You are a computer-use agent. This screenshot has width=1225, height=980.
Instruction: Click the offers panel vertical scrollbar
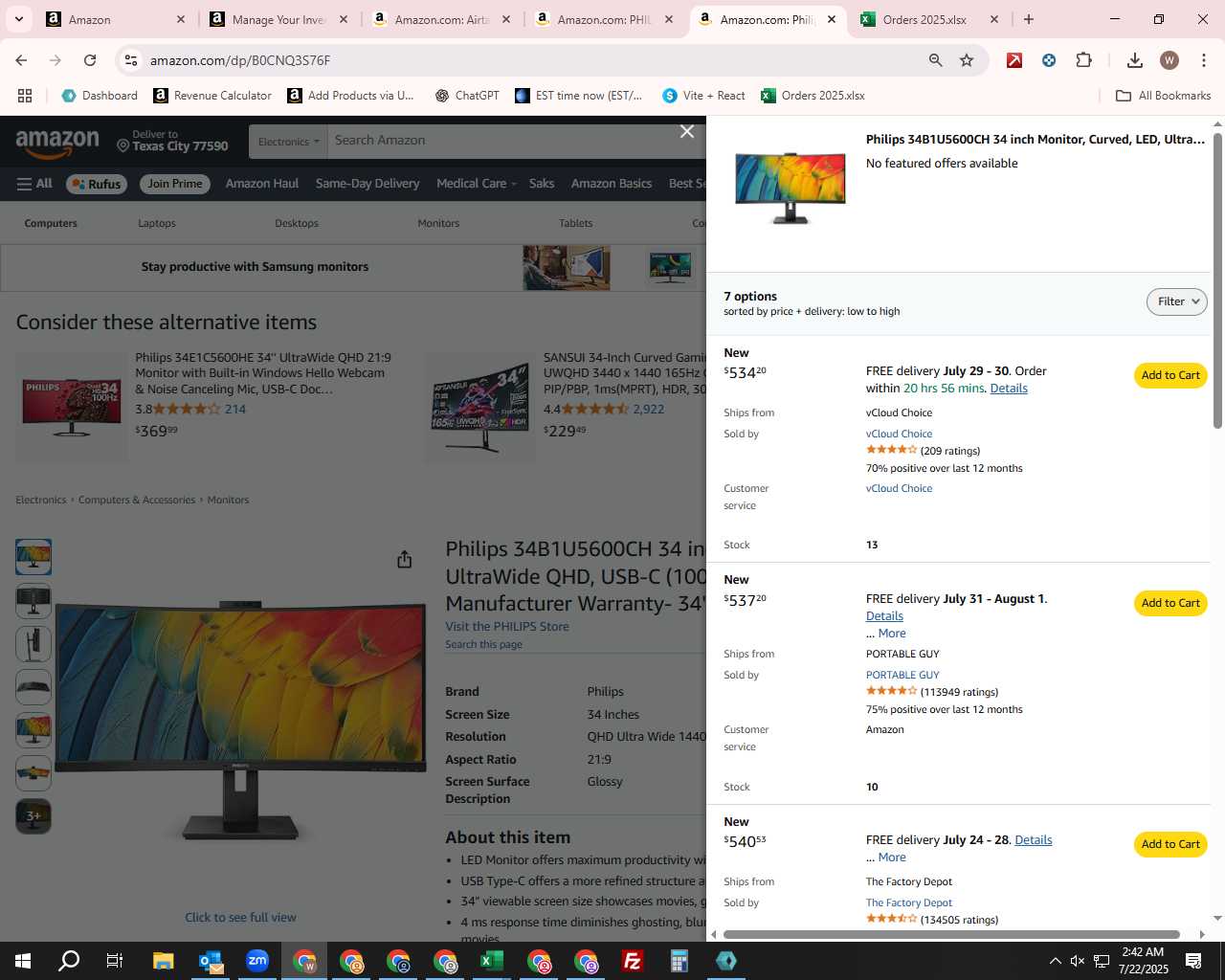(x=1217, y=279)
